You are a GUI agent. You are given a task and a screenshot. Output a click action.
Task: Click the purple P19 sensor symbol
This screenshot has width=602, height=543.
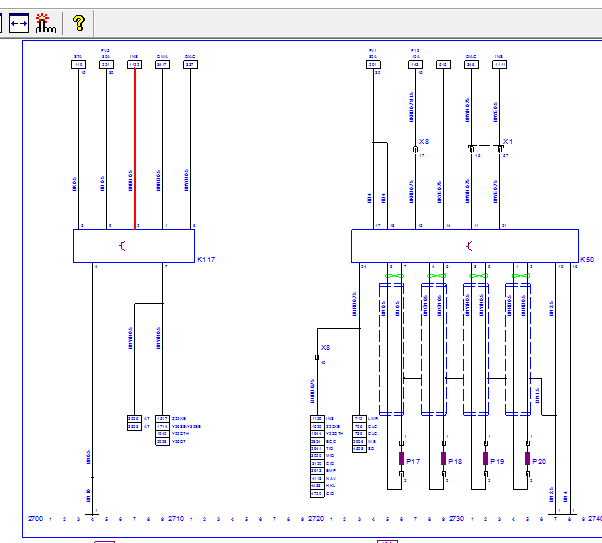(486, 459)
